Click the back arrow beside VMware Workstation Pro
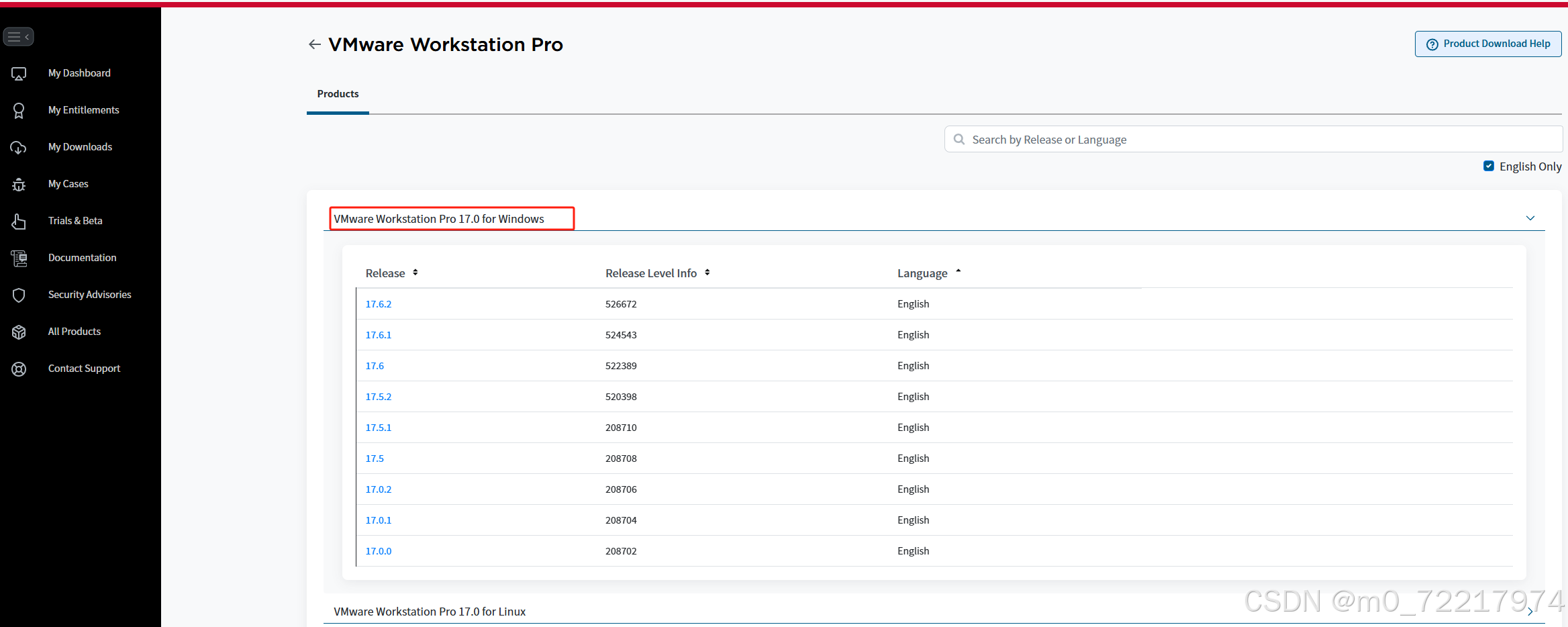The height and width of the screenshot is (627, 1568). [x=315, y=44]
